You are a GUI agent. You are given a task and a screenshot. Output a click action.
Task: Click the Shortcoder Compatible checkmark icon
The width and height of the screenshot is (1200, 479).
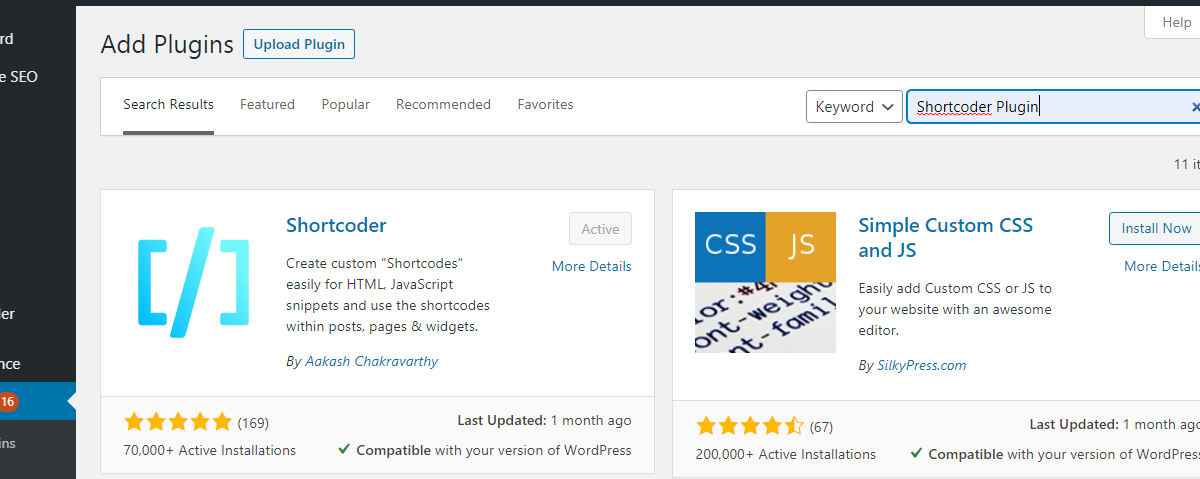click(344, 450)
